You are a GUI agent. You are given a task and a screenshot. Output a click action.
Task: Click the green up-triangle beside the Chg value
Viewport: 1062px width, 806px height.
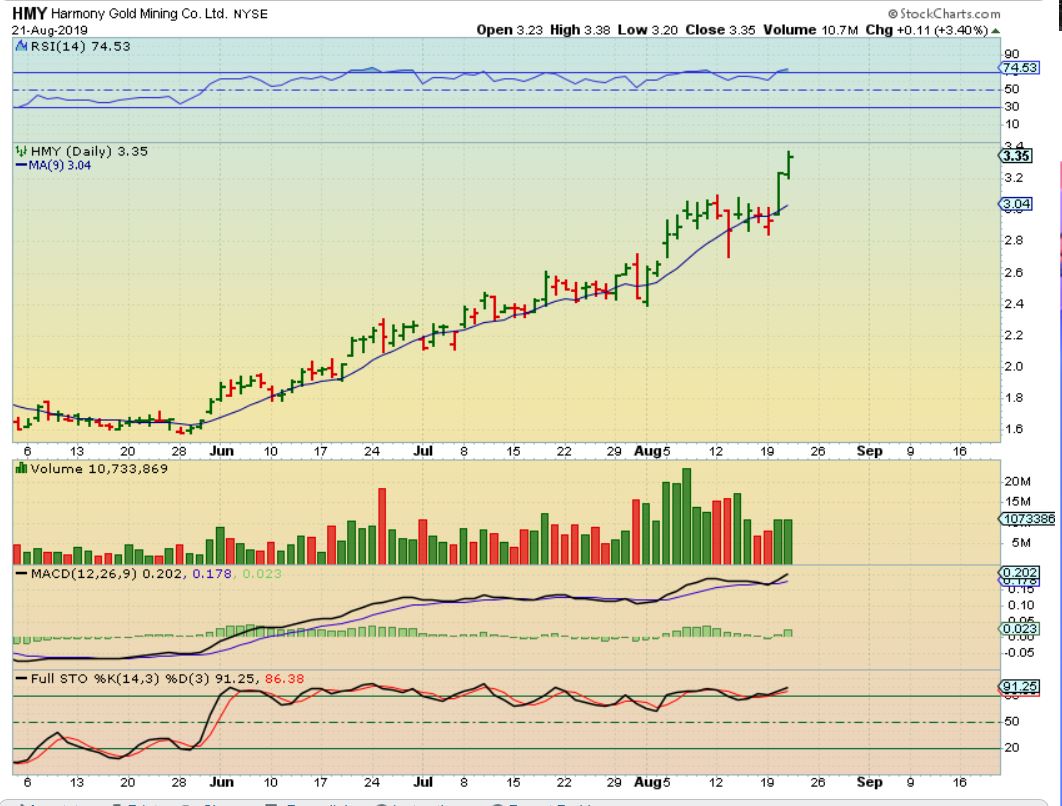(x=995, y=30)
